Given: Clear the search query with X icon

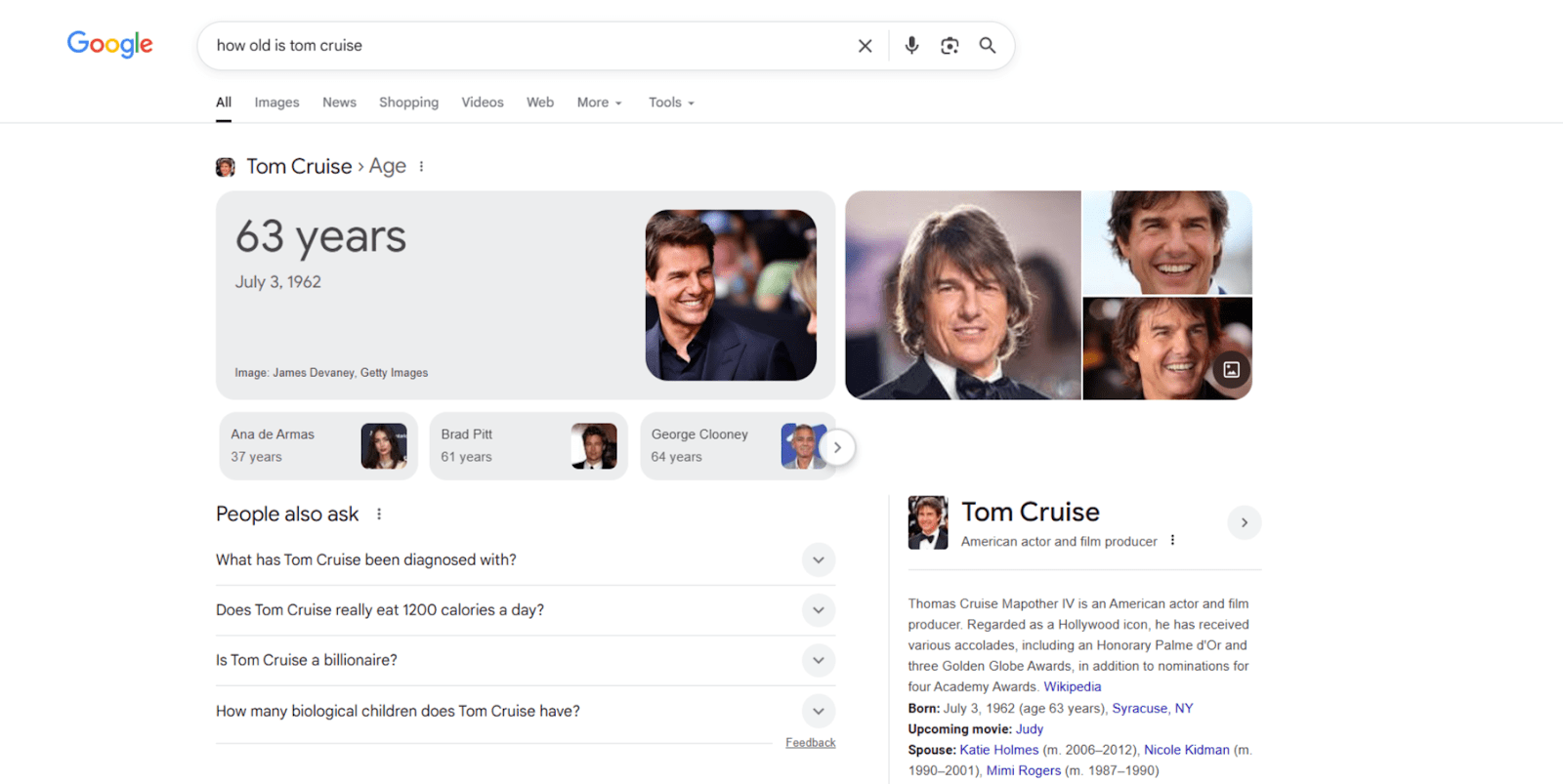Looking at the screenshot, I should click(x=865, y=46).
